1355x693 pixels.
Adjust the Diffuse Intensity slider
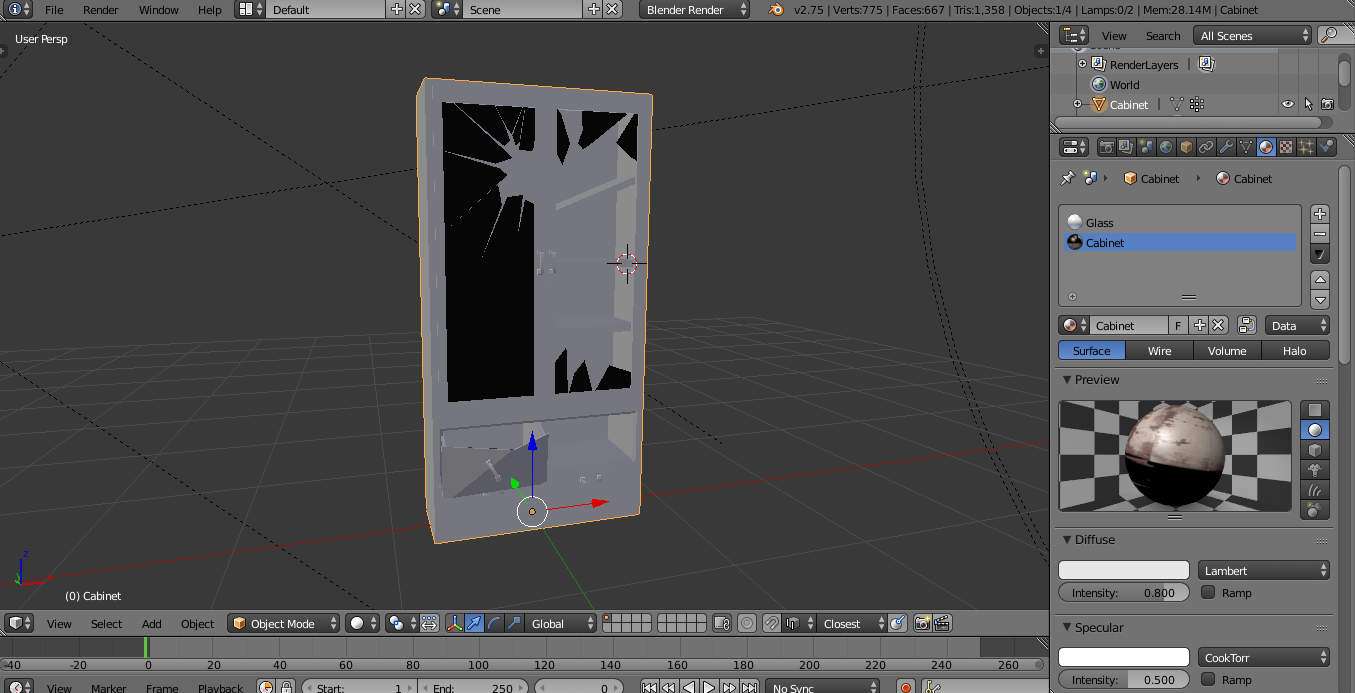click(x=1124, y=592)
